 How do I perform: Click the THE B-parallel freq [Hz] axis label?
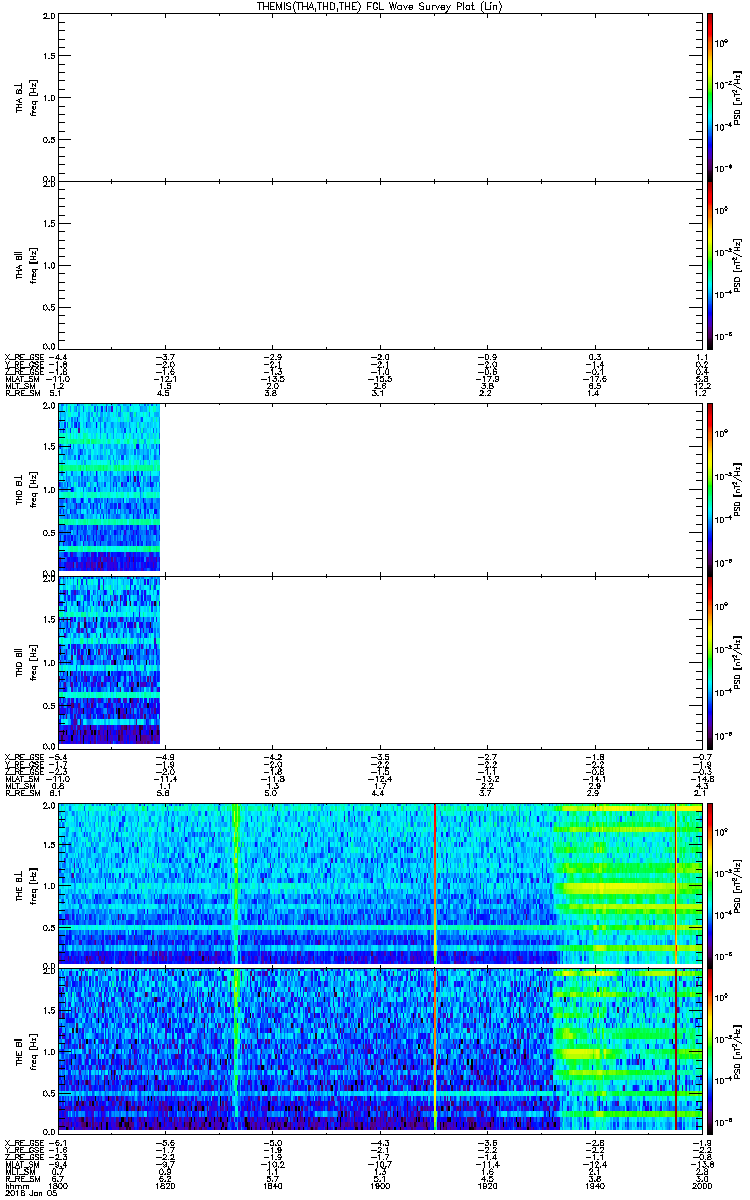(x=34, y=1050)
